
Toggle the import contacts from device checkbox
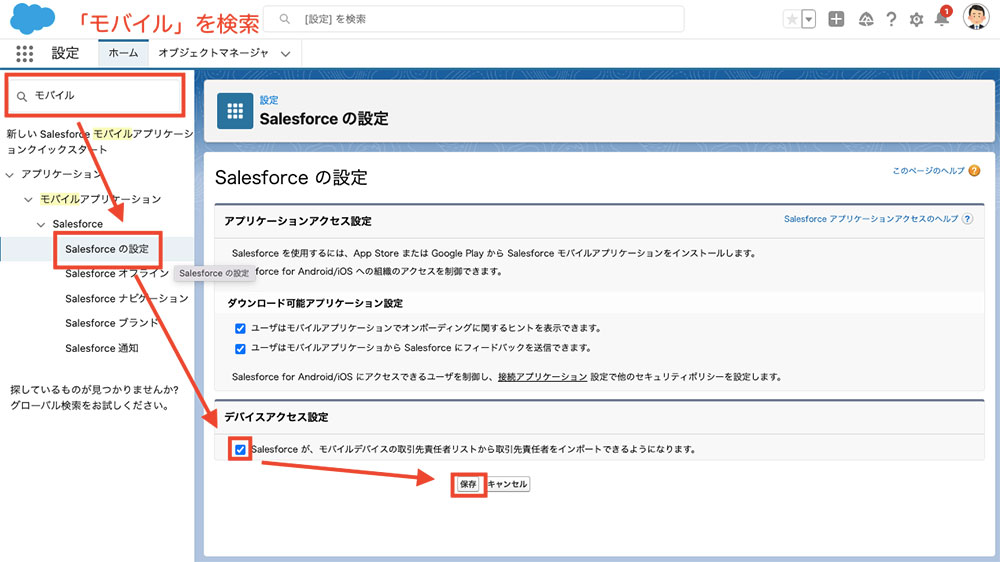240,450
